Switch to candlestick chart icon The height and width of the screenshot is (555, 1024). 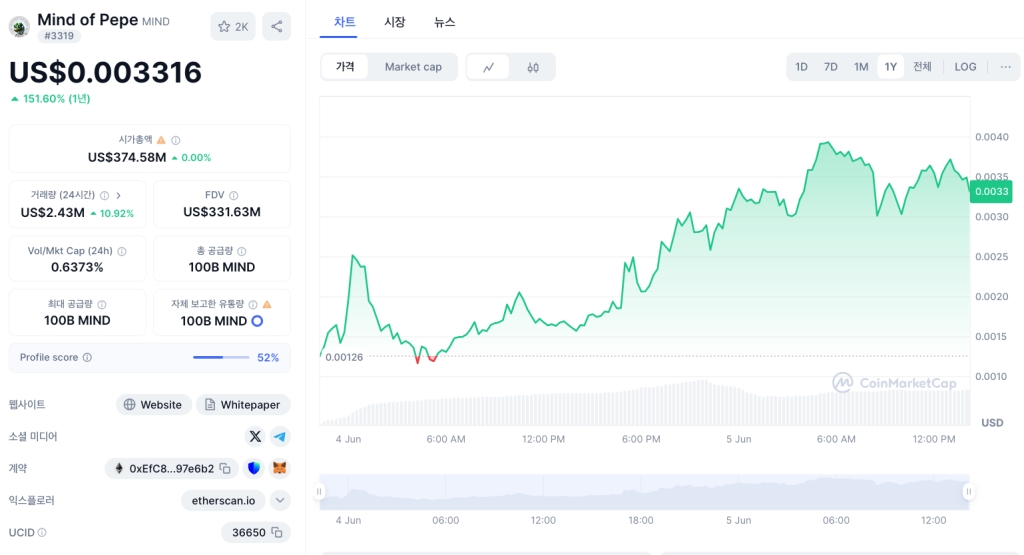click(x=533, y=67)
